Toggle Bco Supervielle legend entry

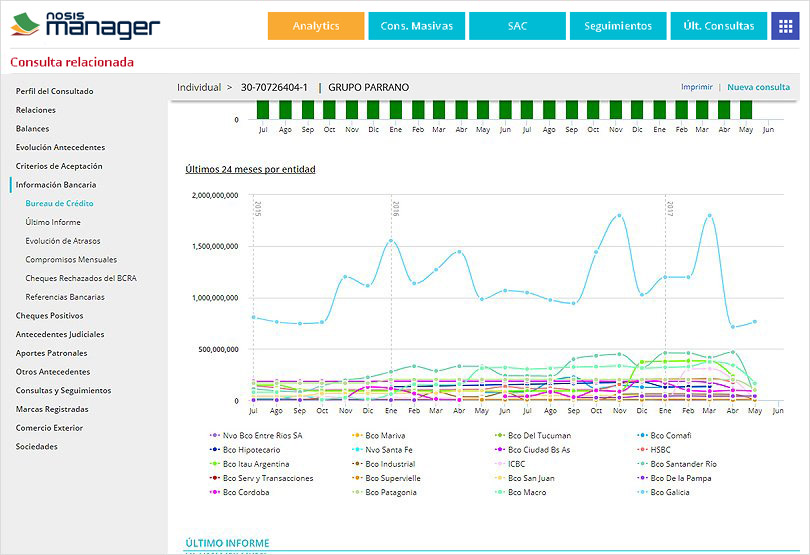386,478
